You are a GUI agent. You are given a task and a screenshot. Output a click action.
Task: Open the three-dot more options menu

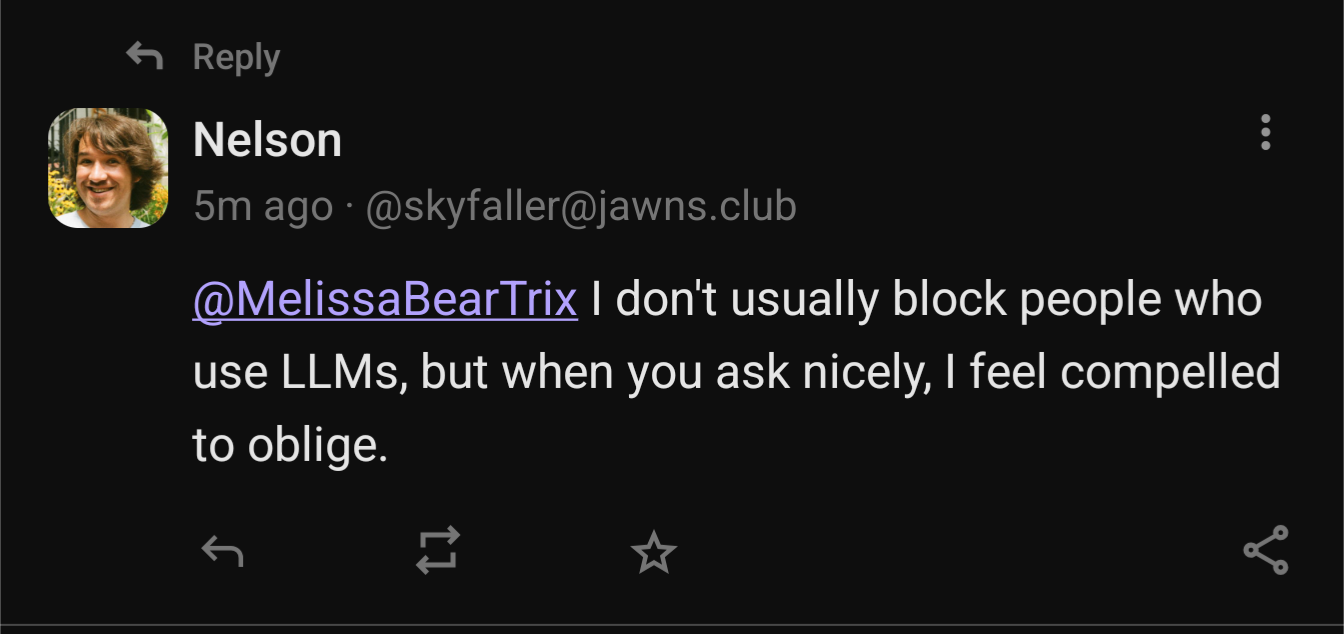click(1265, 132)
